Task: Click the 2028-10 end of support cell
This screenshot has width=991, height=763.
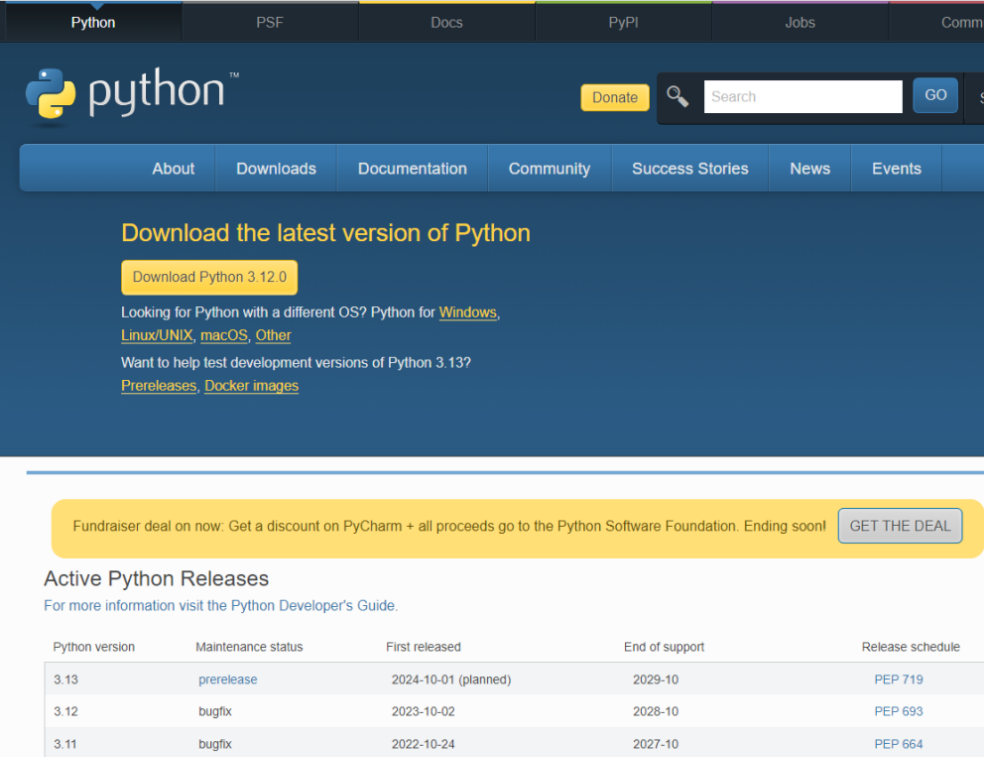Action: [x=655, y=711]
